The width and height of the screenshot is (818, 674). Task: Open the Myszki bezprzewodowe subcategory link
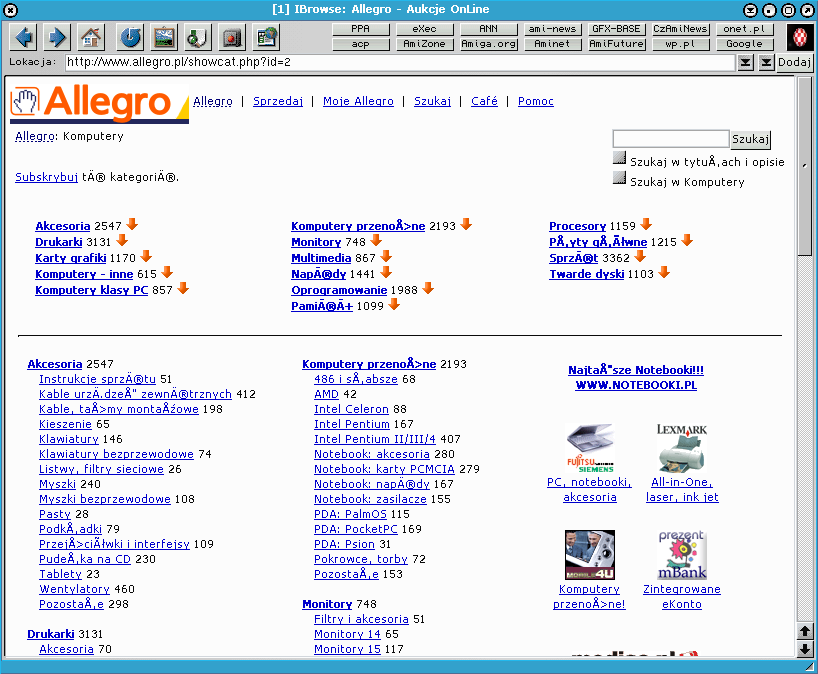click(105, 499)
